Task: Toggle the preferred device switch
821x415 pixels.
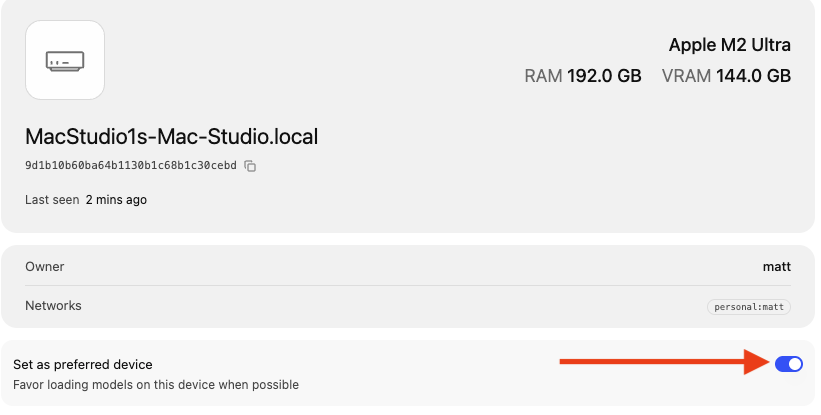Action: click(x=789, y=364)
